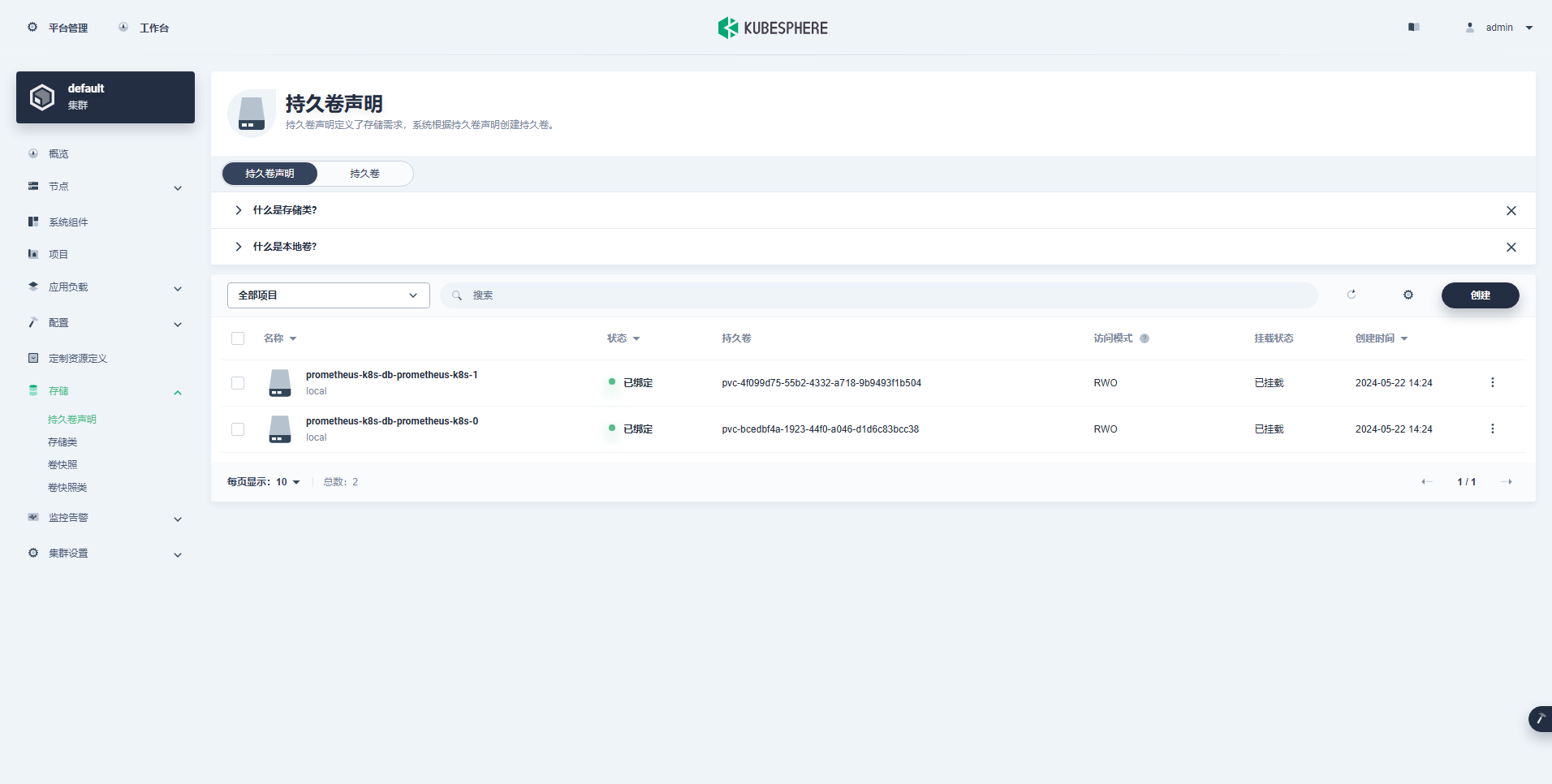This screenshot has width=1552, height=784.
Task: Open the floating toolbox hammer button
Action: click(1540, 719)
